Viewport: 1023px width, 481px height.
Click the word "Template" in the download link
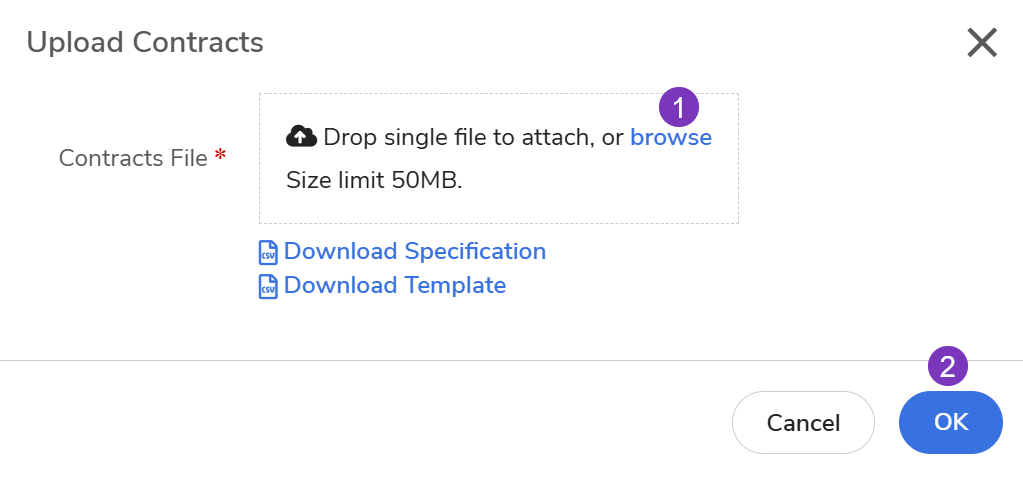pos(454,285)
